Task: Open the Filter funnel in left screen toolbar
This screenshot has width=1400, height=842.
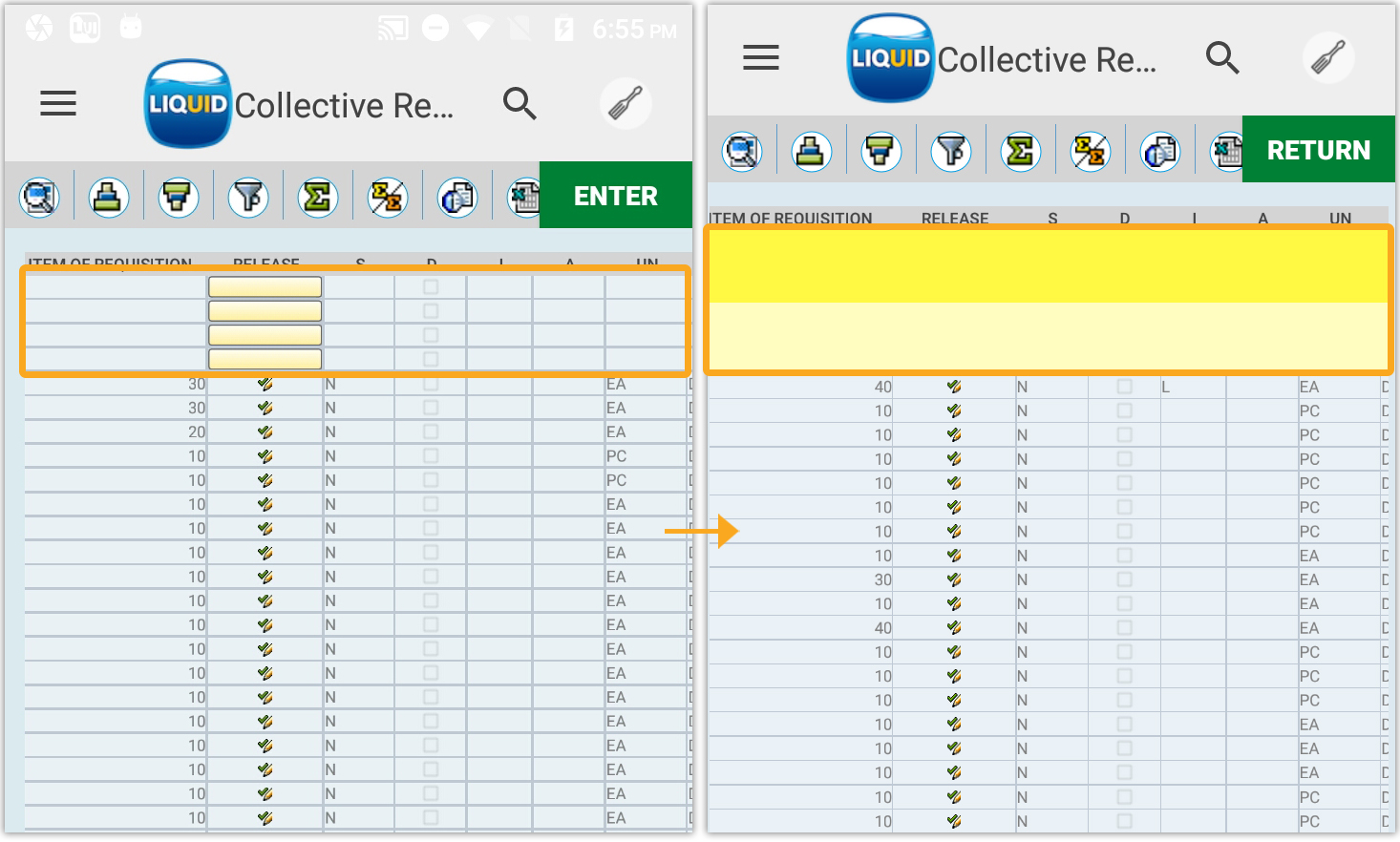Action: coord(248,198)
